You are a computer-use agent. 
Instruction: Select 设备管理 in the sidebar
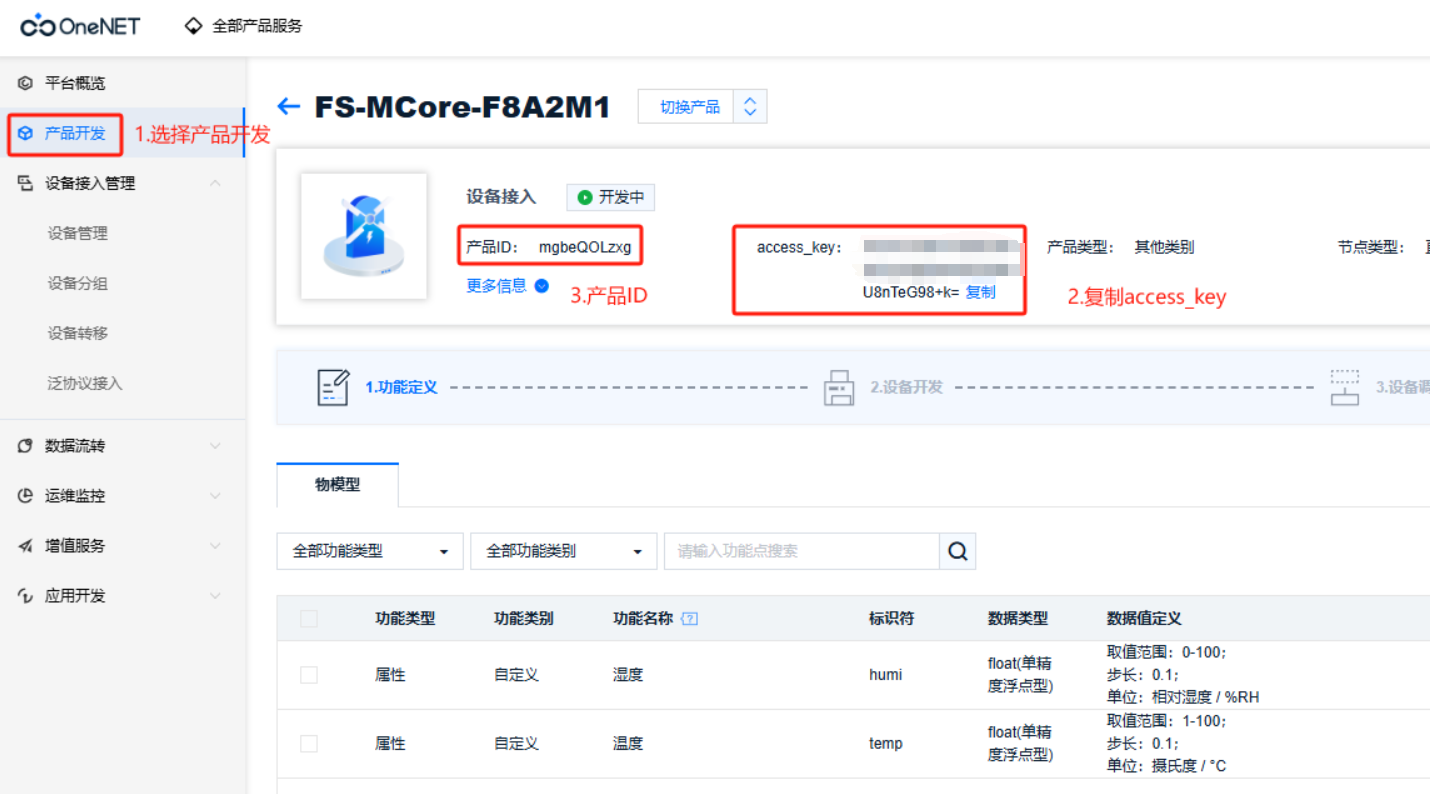78,233
